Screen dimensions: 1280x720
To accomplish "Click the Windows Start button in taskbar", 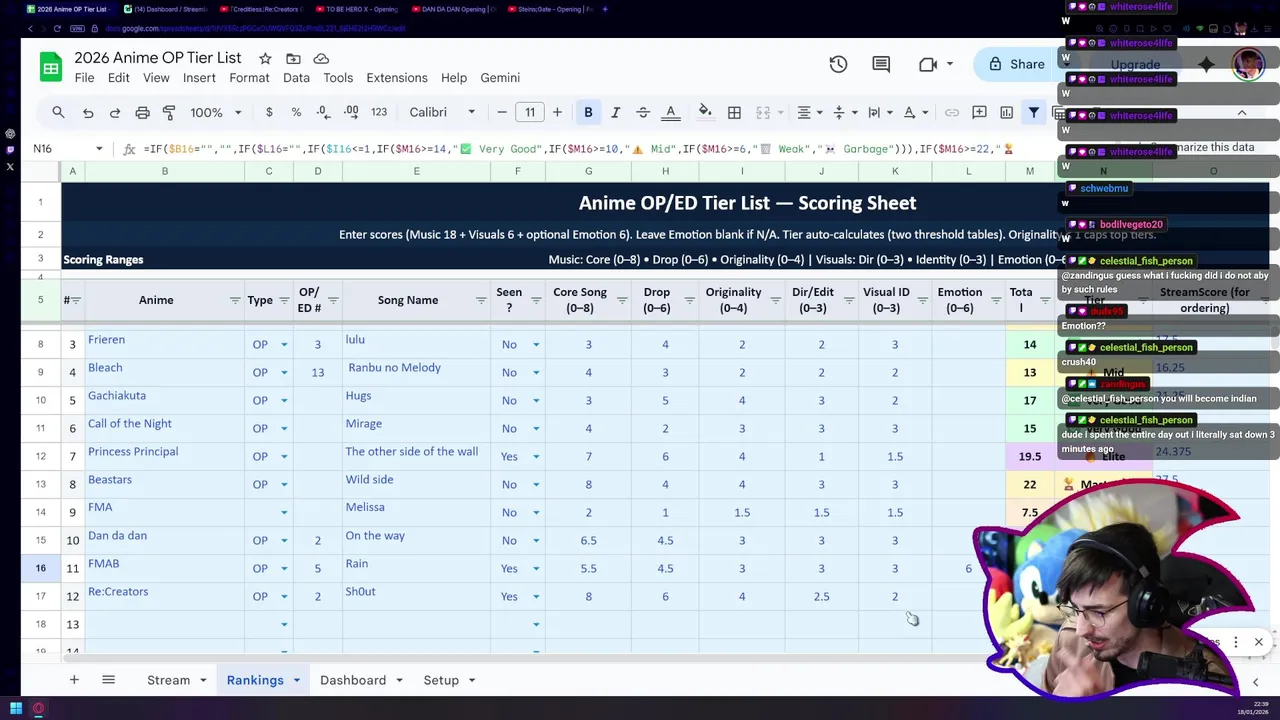I will [16, 709].
